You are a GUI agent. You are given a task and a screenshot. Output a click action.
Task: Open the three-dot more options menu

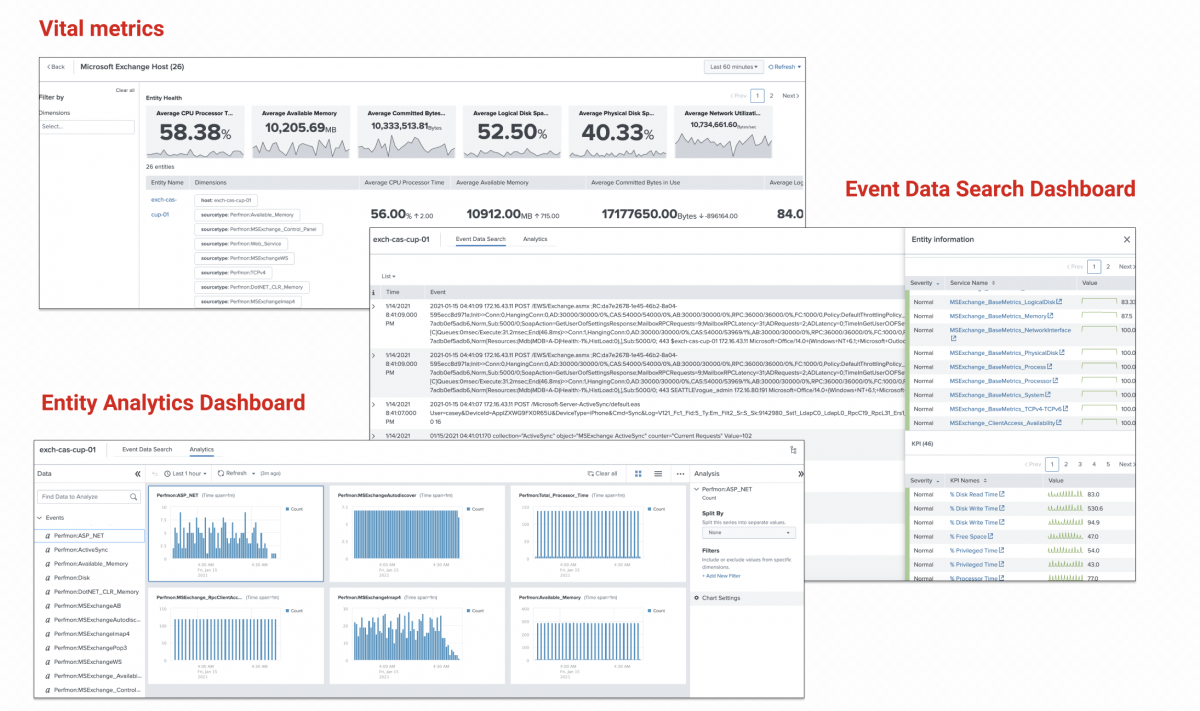(x=680, y=473)
